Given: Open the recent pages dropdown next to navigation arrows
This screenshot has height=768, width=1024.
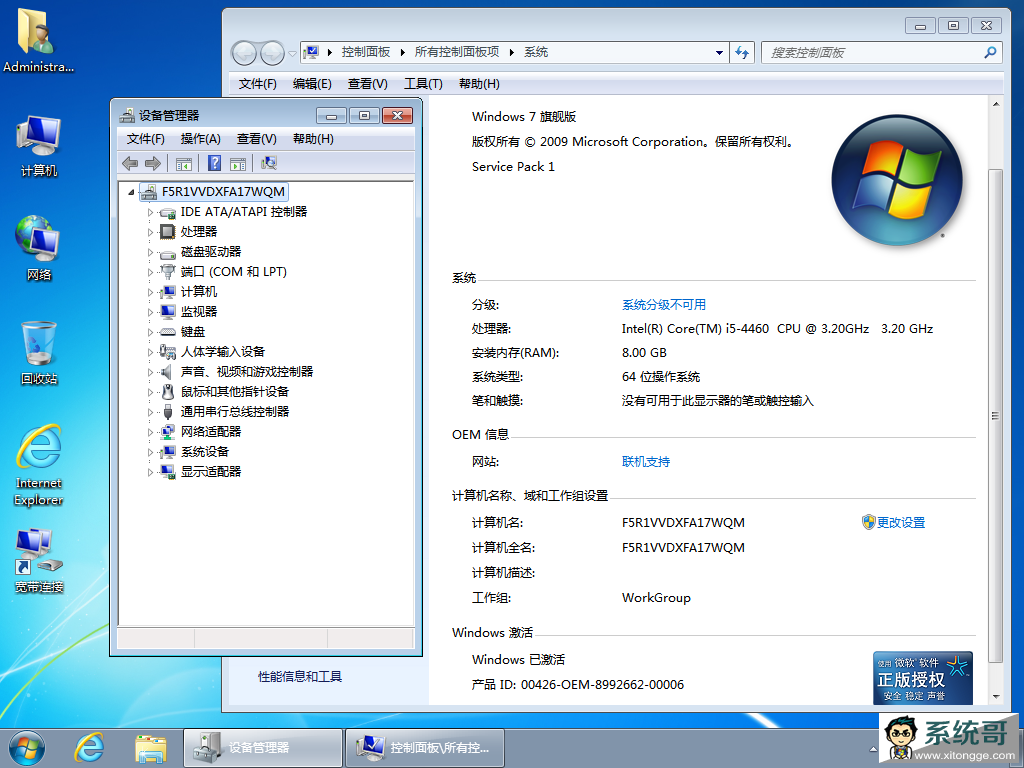Looking at the screenshot, I should tap(292, 54).
